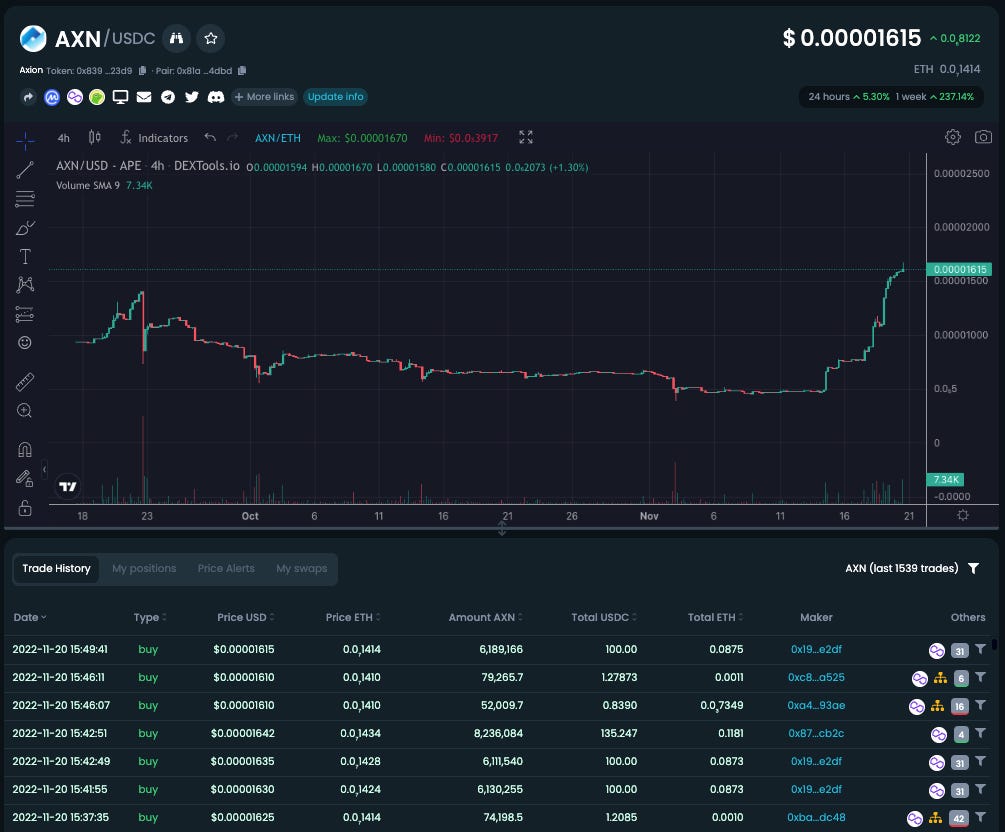Select the zoom in tool
This screenshot has height=832, width=1005.
25,411
